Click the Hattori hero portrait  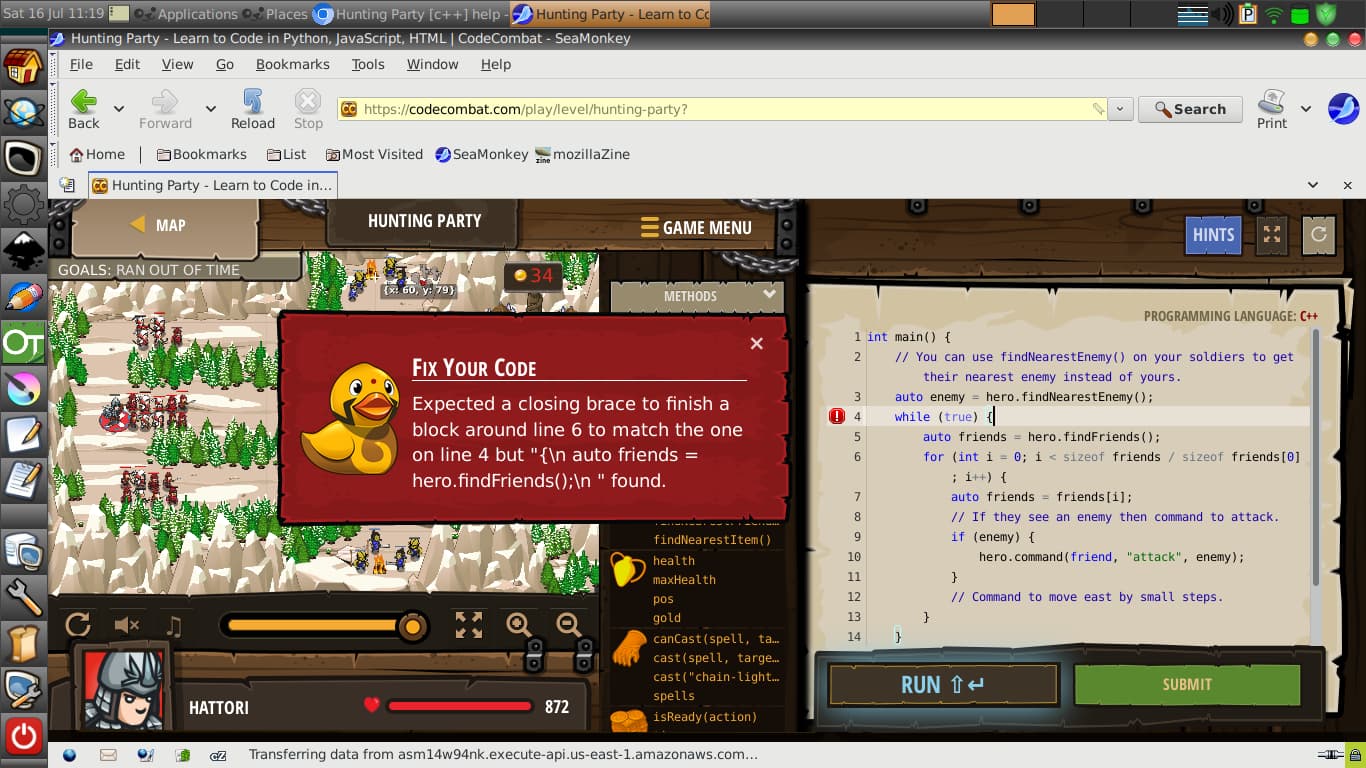(x=124, y=689)
